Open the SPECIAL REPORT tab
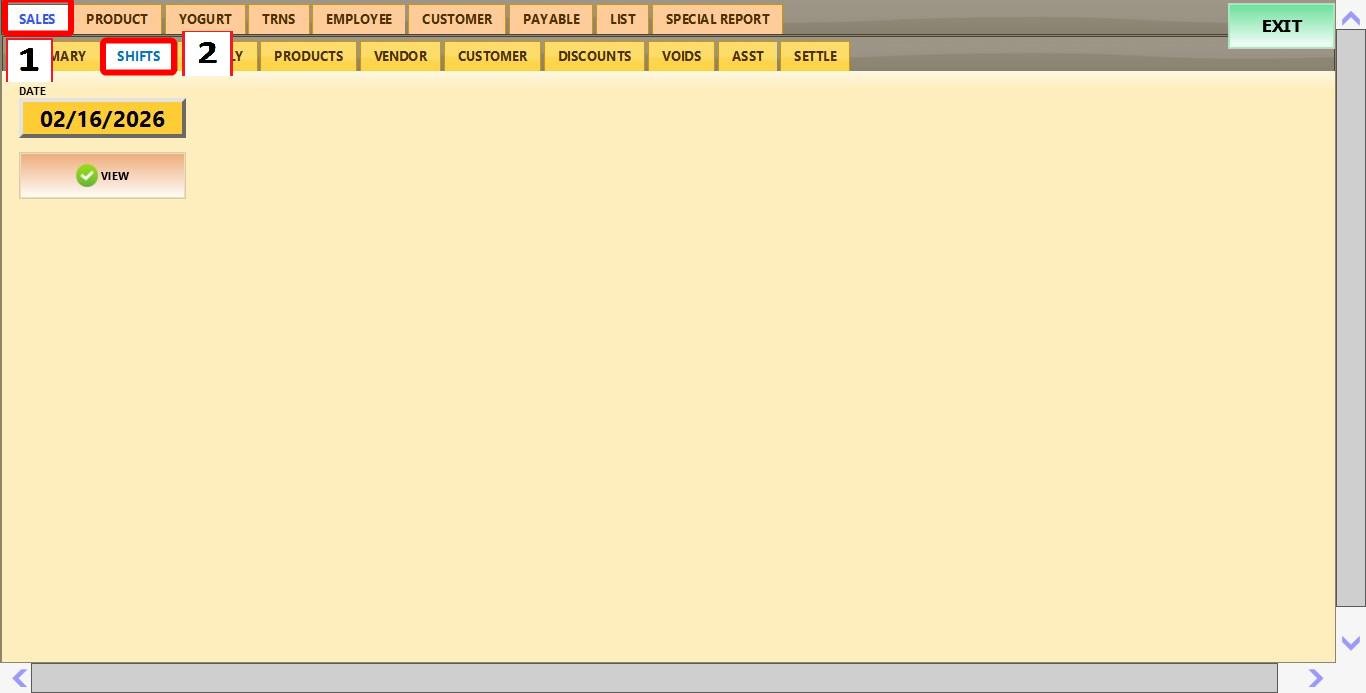 tap(717, 19)
